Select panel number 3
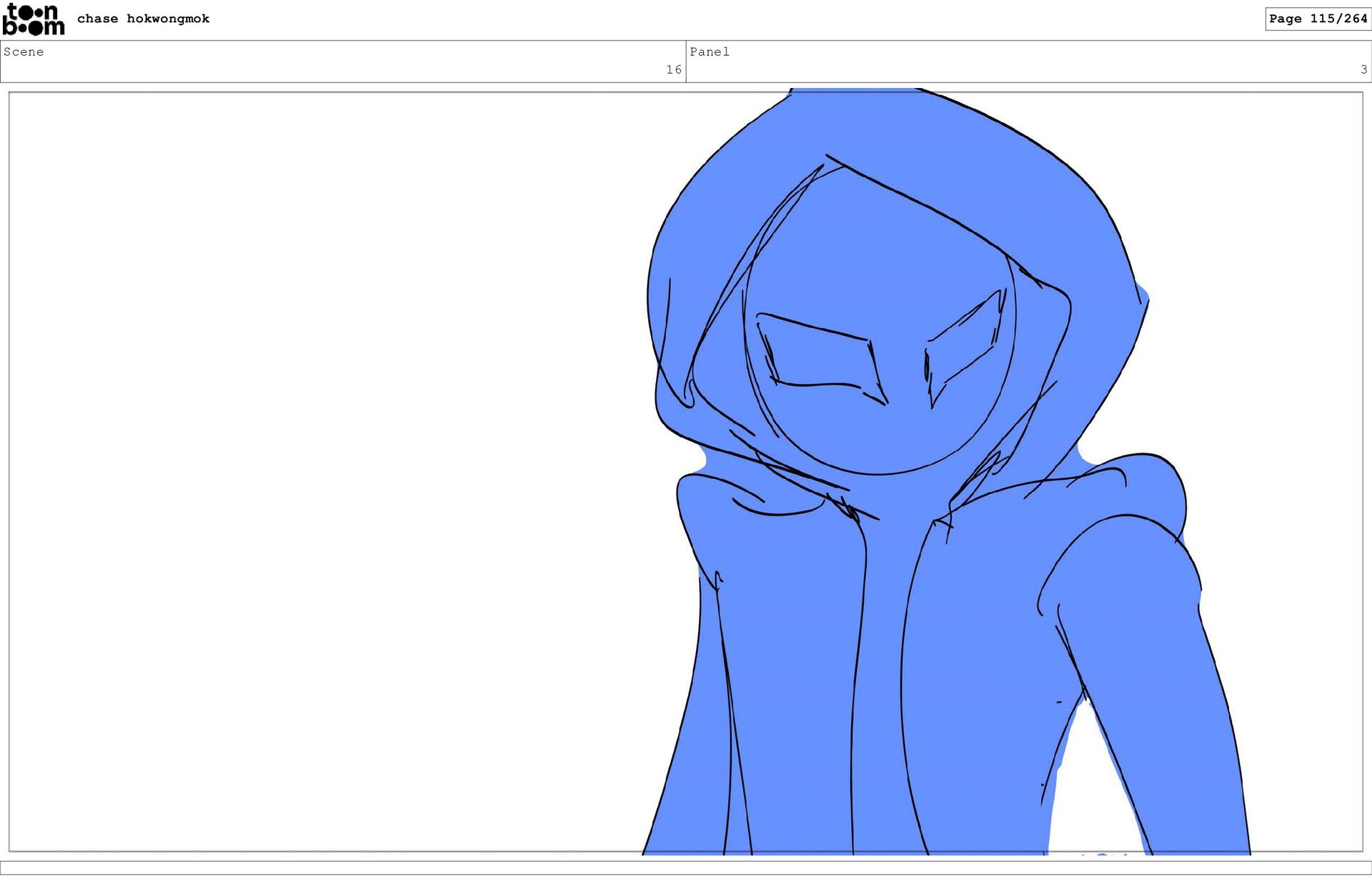 [1363, 69]
